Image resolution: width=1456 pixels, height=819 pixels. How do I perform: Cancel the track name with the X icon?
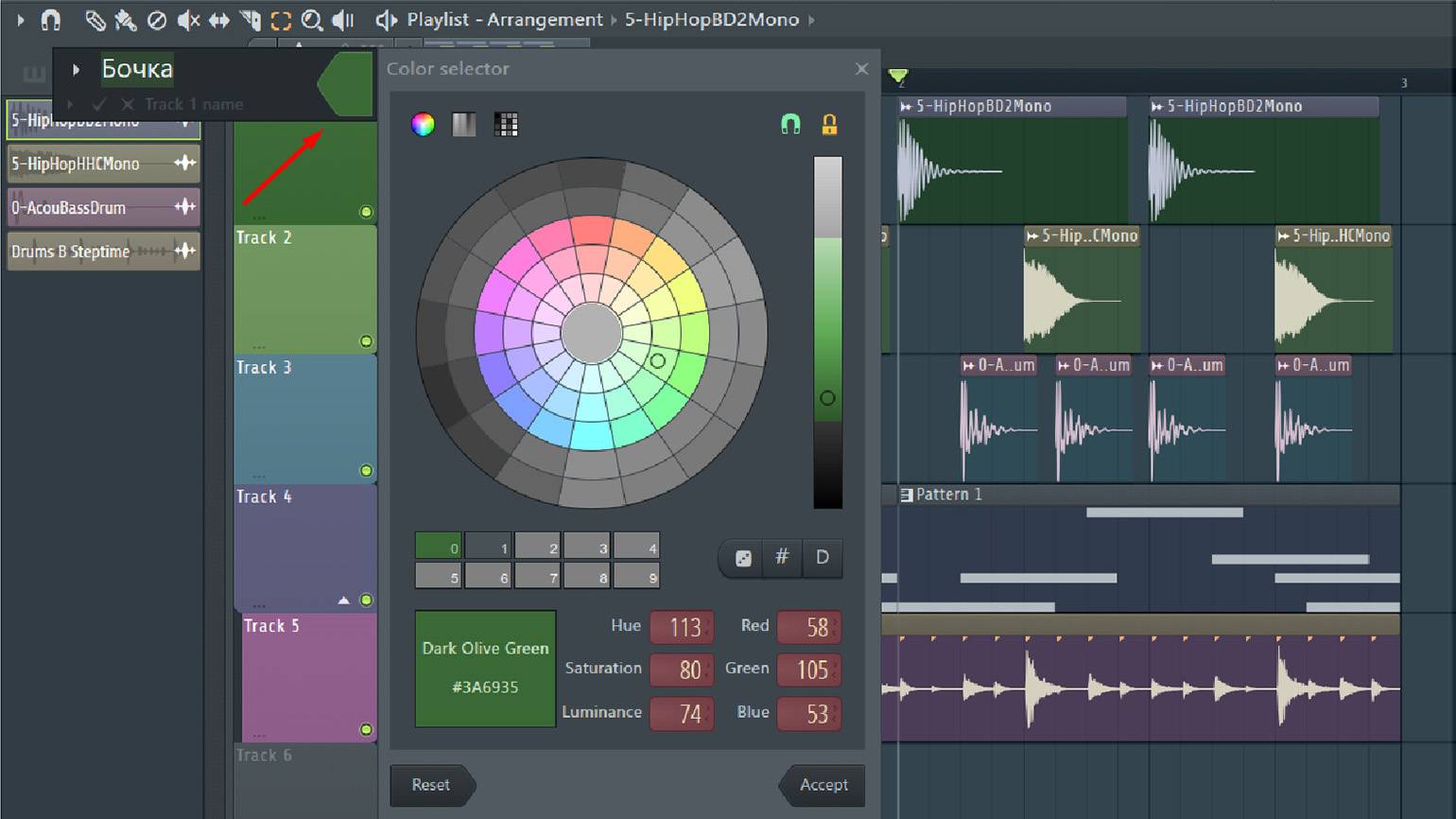pos(128,104)
